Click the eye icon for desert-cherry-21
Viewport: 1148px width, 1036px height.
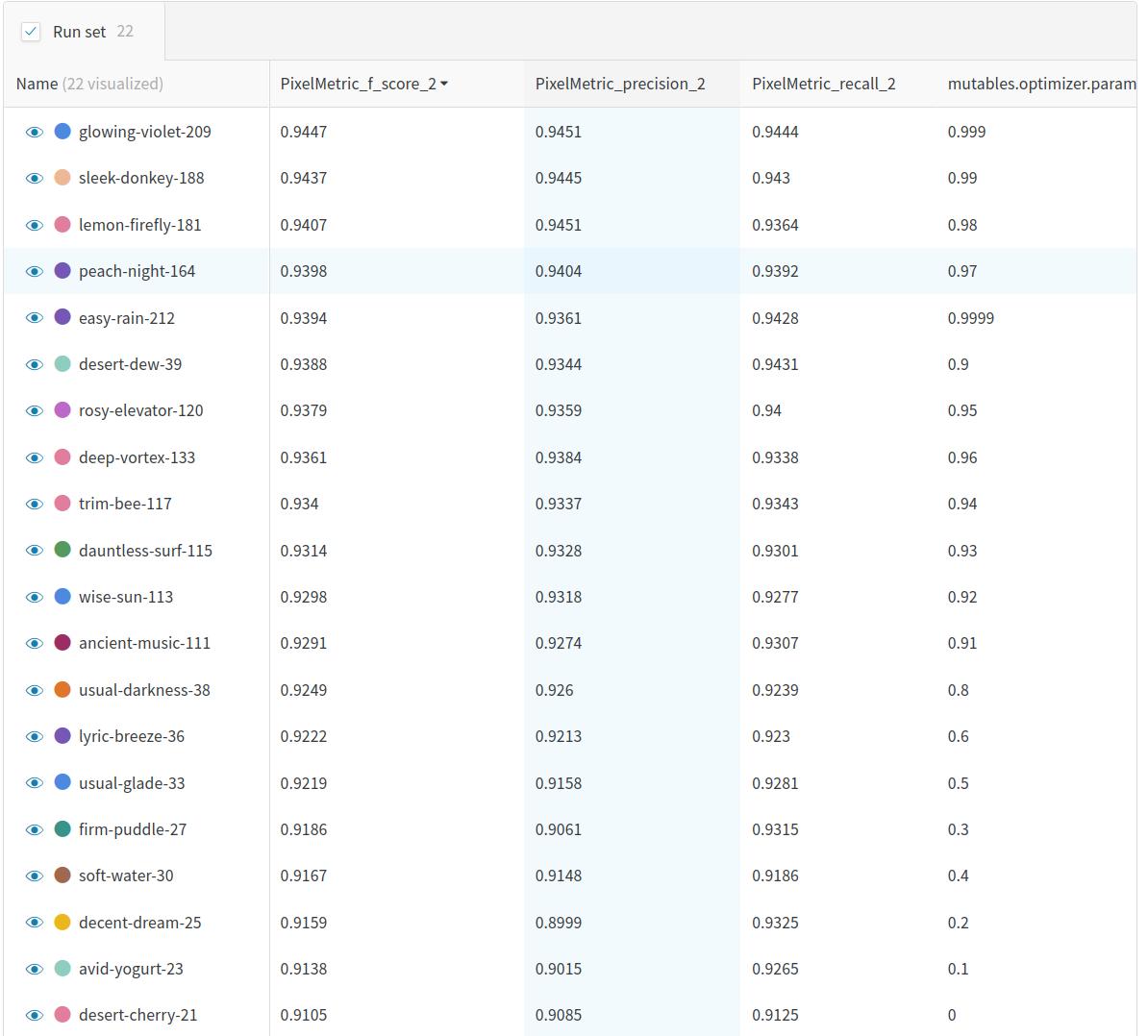click(x=35, y=1015)
